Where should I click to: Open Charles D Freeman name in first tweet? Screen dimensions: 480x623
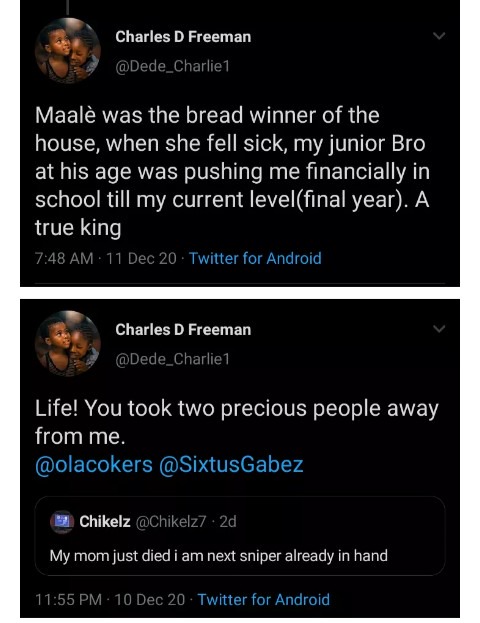click(x=183, y=37)
